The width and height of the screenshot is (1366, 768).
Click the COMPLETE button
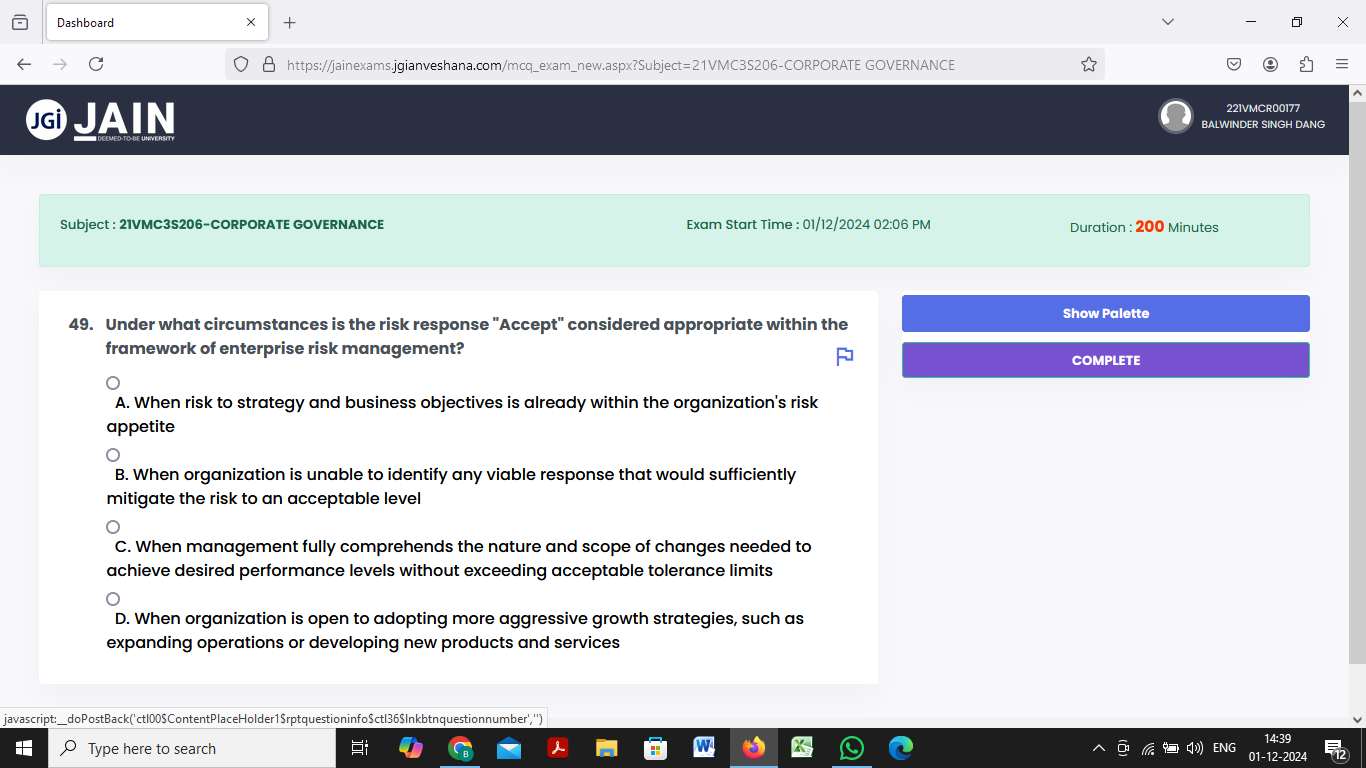pos(1105,360)
